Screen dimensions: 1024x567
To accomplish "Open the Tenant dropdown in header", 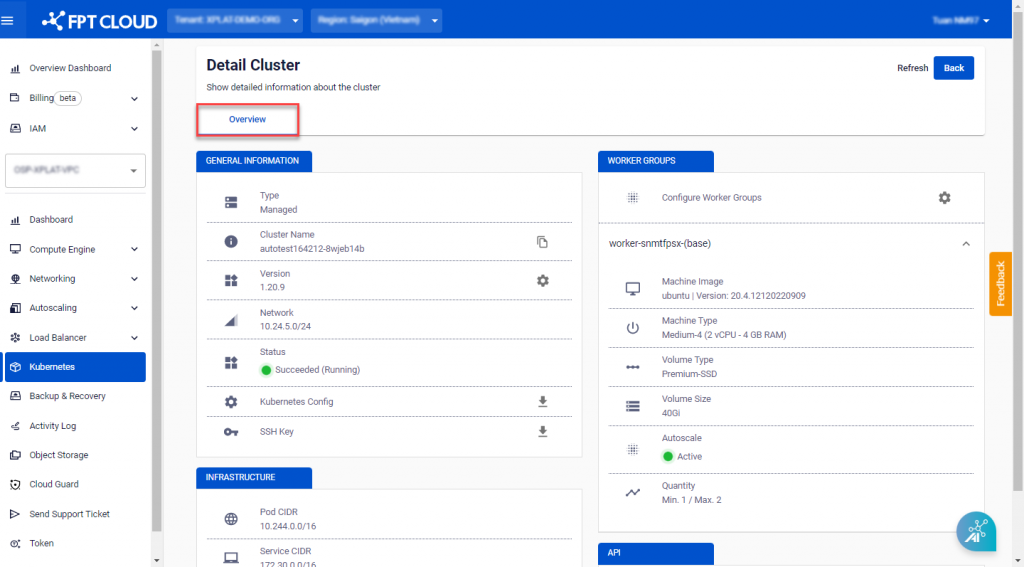I will (x=237, y=20).
